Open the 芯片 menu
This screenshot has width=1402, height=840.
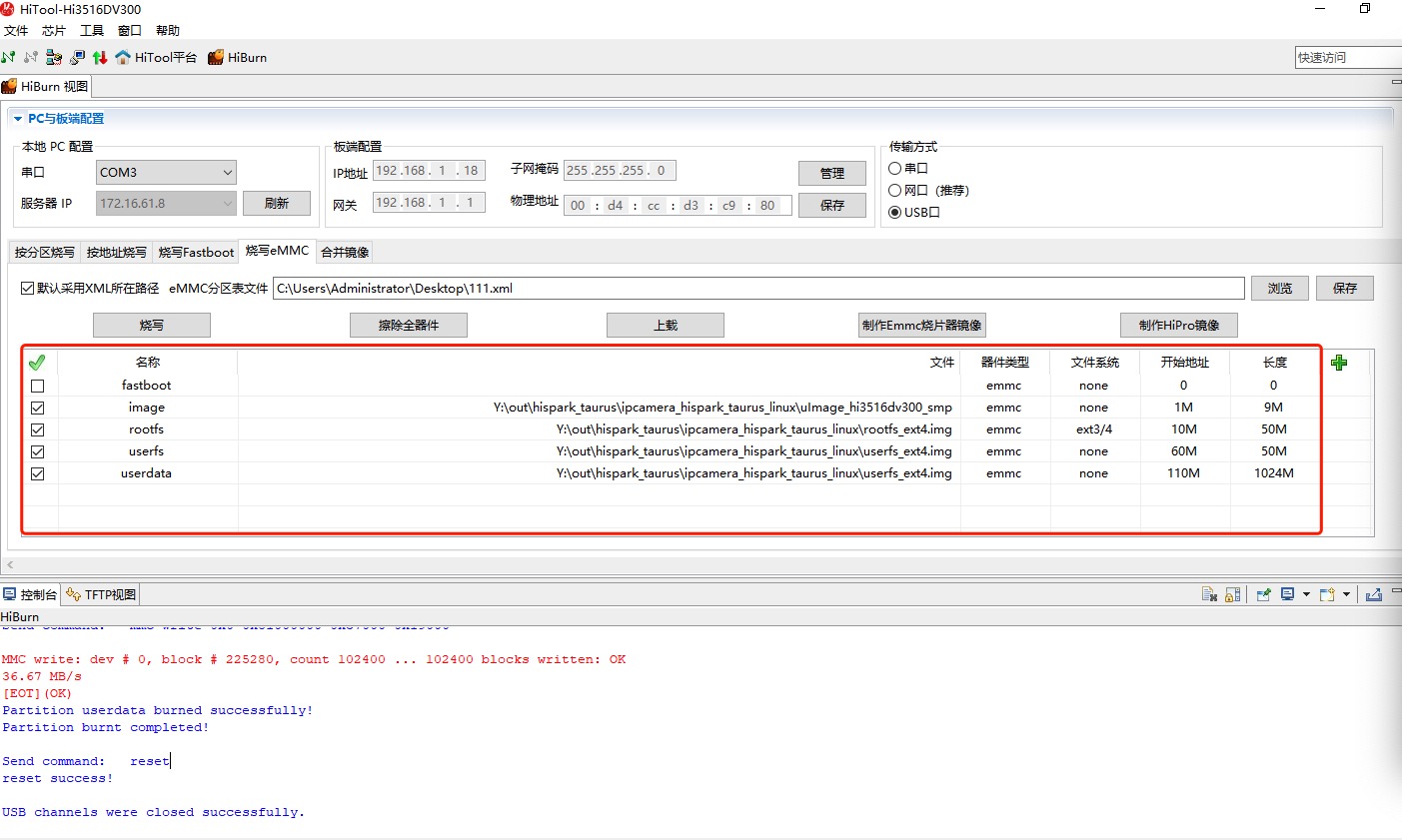click(54, 30)
